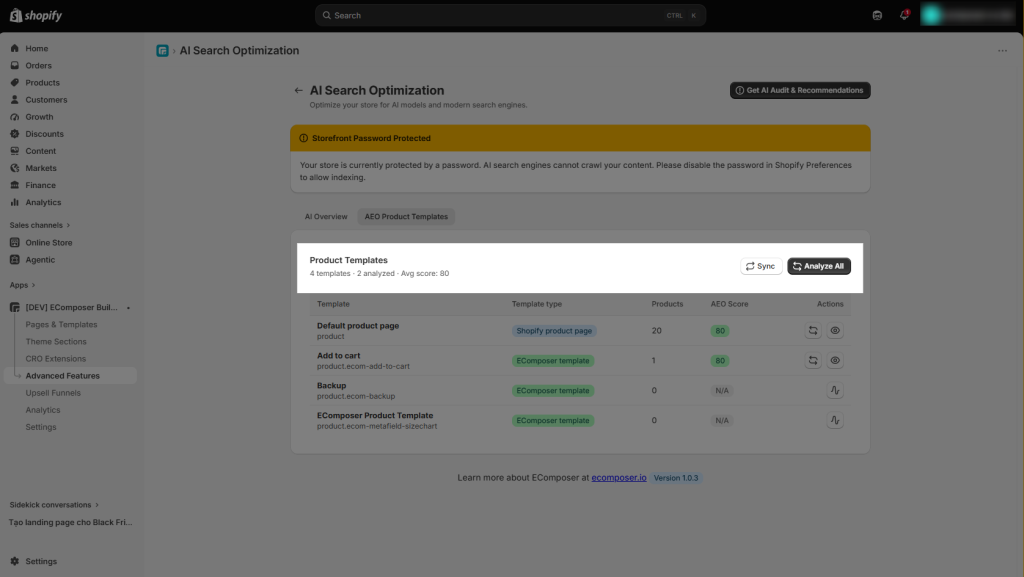Go back with the arrow icon
1024x577 pixels.
[298, 91]
